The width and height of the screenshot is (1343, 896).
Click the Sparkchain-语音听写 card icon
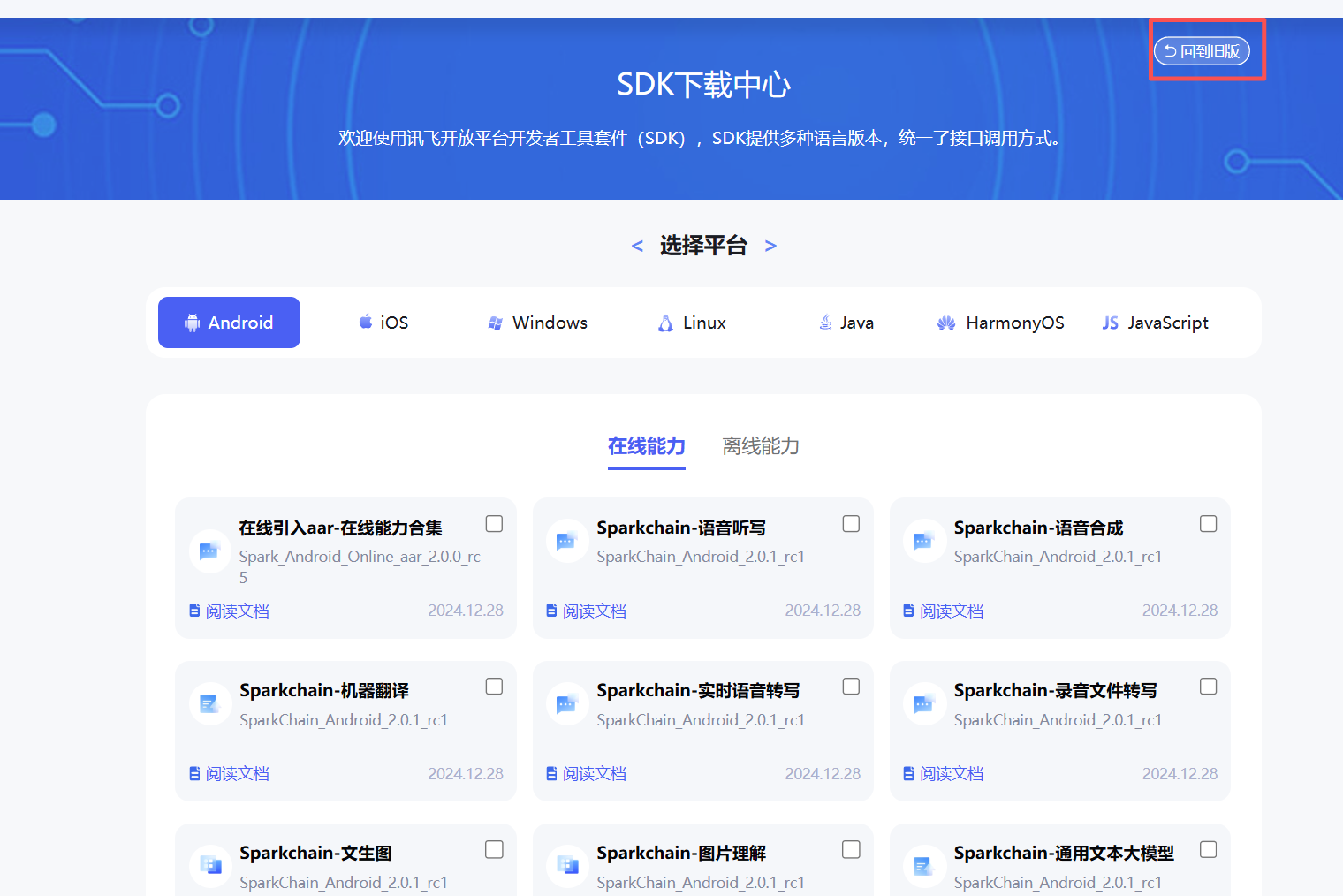[x=567, y=540]
